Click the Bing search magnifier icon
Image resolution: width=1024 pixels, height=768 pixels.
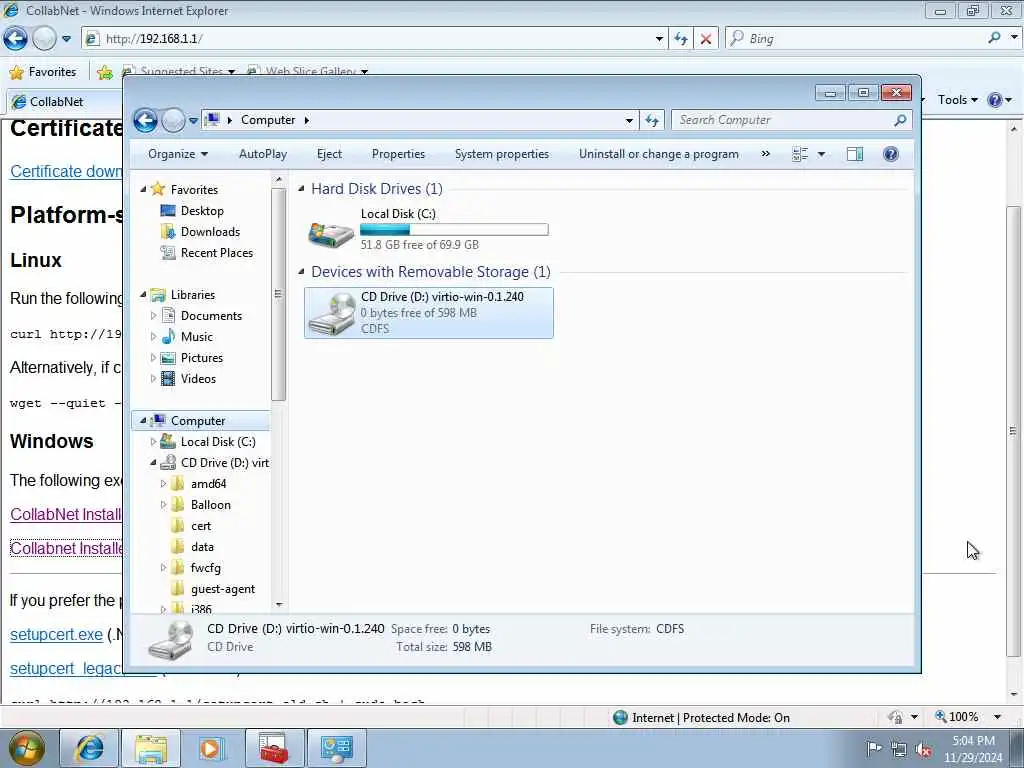coord(994,38)
